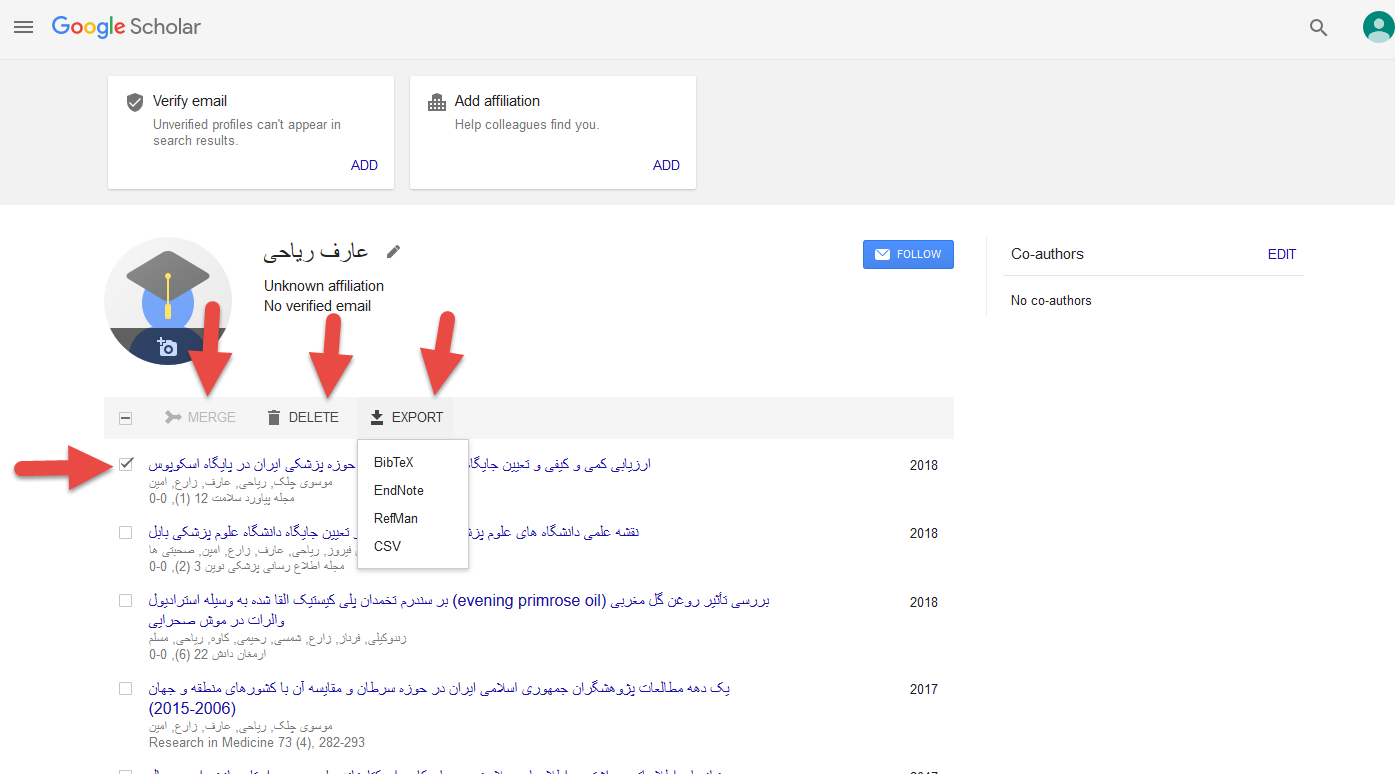
Task: Click ADD under Verify email card
Action: click(364, 165)
